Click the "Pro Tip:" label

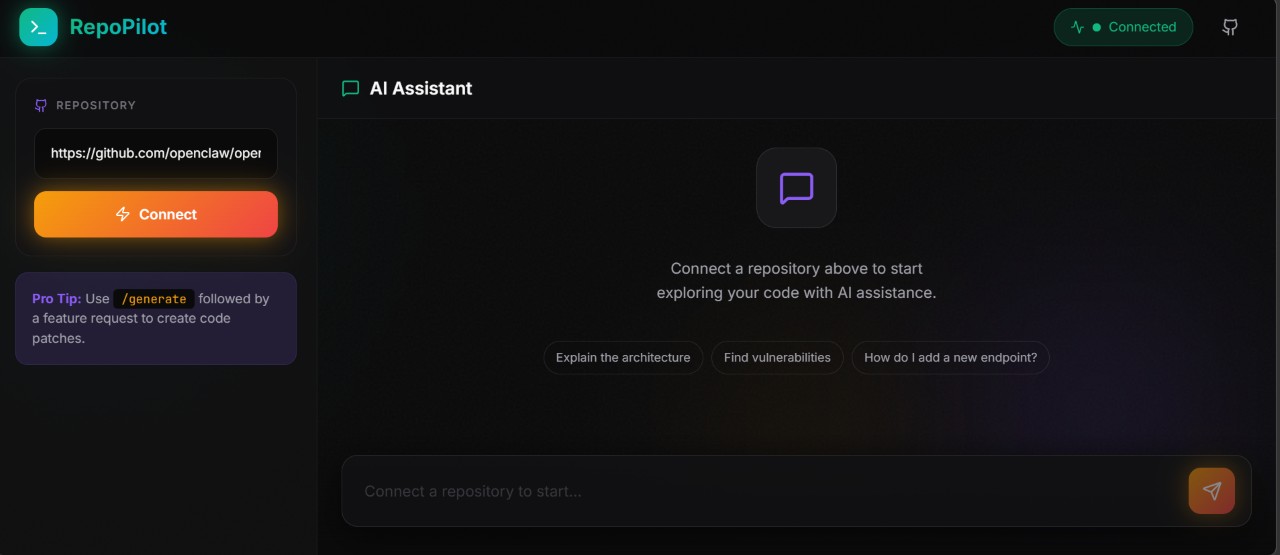[x=56, y=298]
